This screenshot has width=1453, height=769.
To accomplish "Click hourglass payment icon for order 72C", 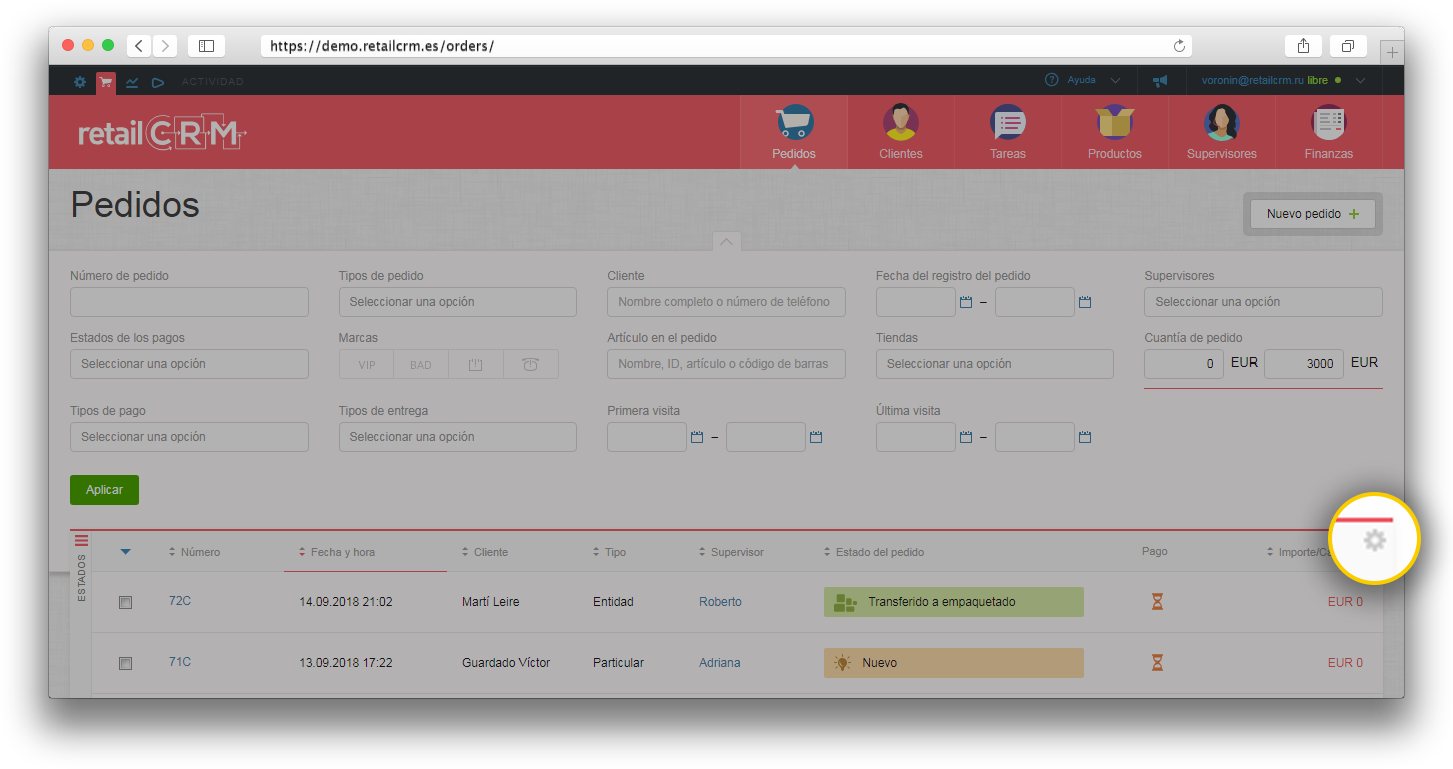I will coord(1157,602).
